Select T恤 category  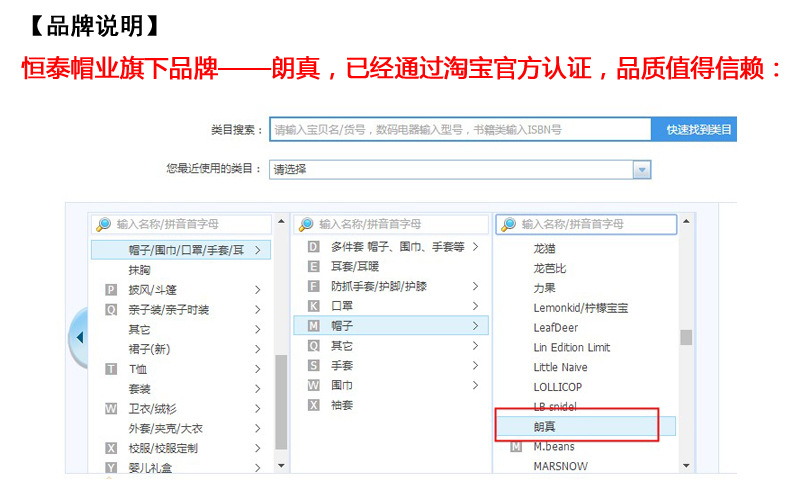[x=138, y=369]
